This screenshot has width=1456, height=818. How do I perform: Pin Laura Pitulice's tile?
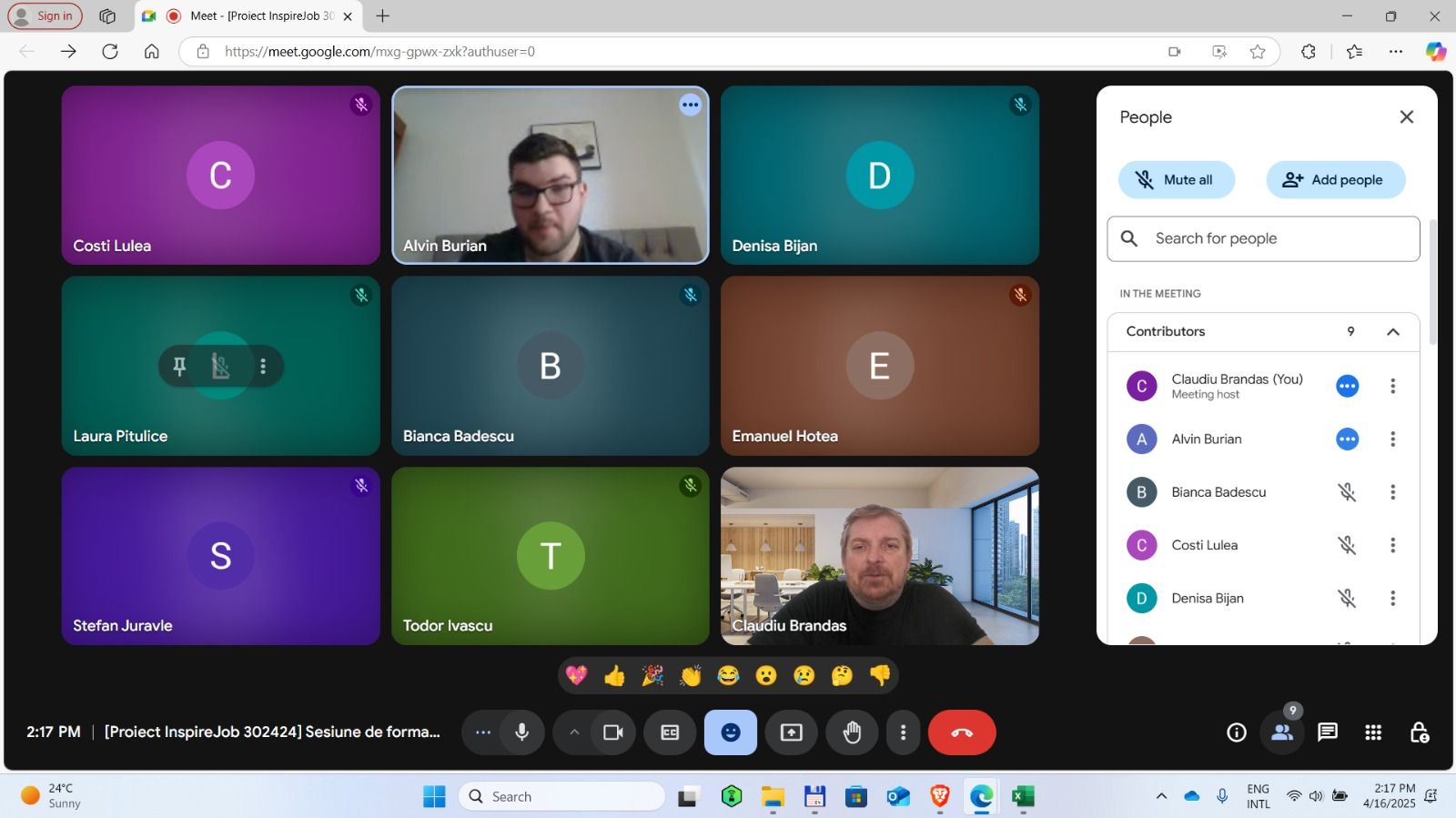coord(179,366)
